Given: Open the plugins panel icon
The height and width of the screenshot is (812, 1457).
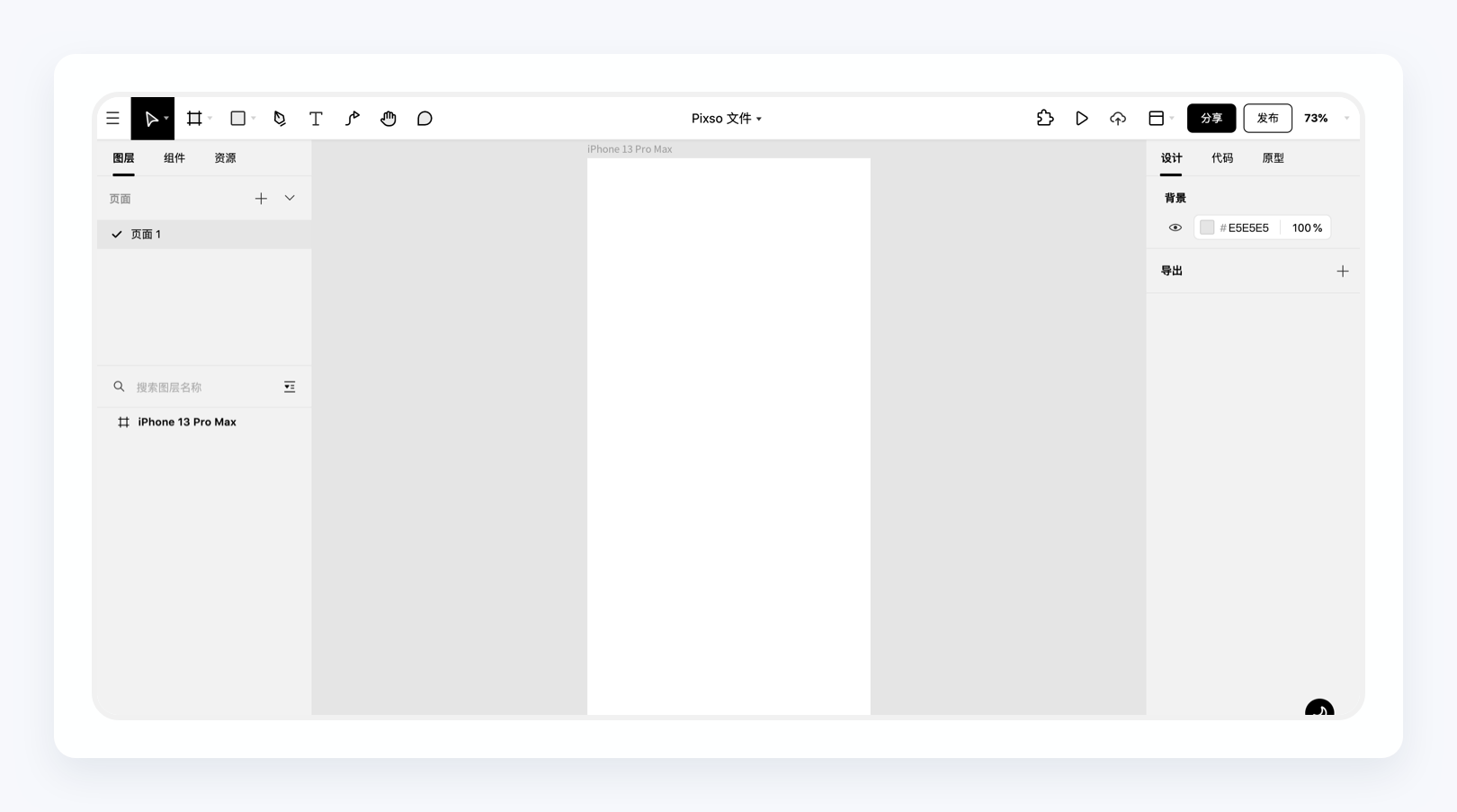Looking at the screenshot, I should [x=1044, y=119].
